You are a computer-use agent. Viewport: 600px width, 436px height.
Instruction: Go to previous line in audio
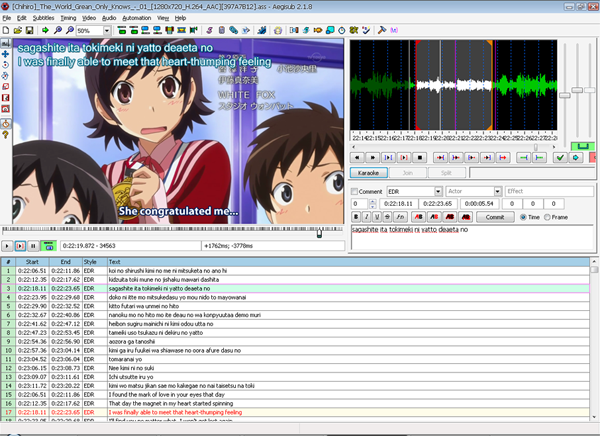pyautogui.click(x=357, y=157)
